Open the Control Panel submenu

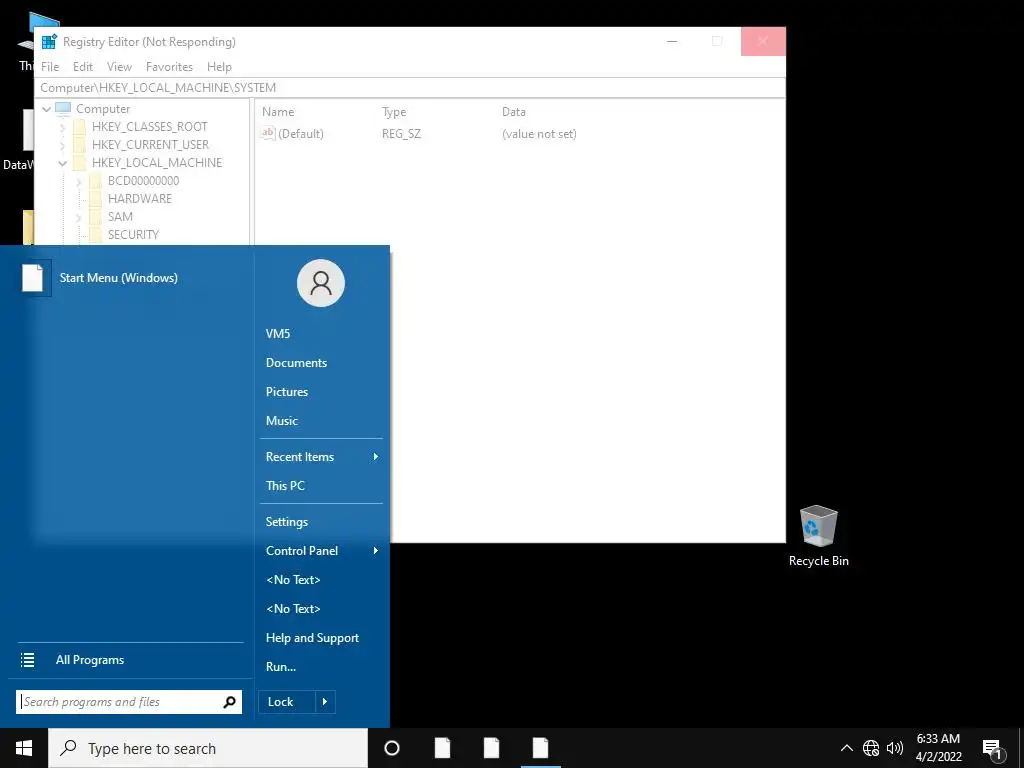click(321, 551)
